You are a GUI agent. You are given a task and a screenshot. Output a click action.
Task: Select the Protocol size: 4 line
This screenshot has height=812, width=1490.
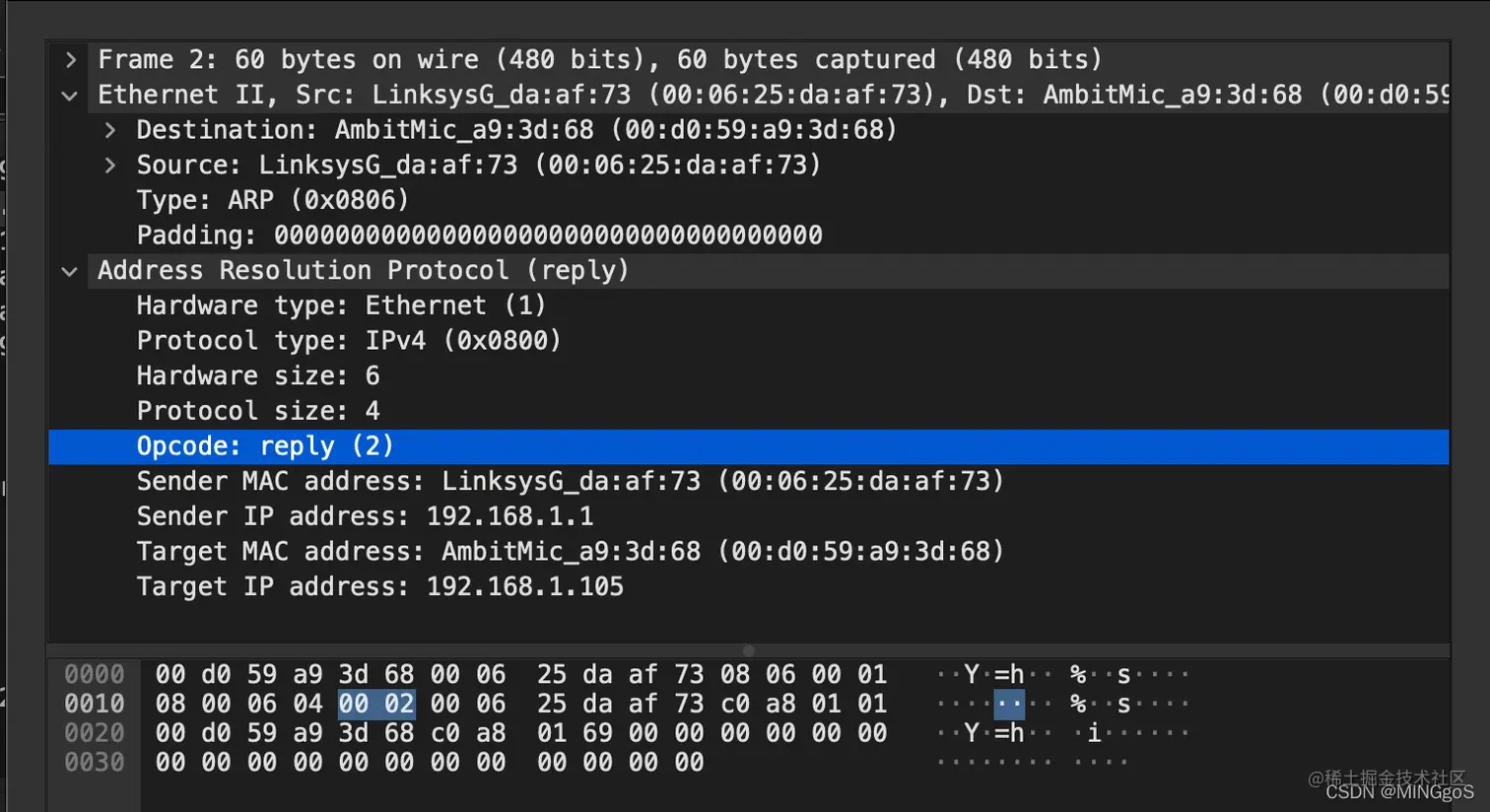(x=749, y=411)
